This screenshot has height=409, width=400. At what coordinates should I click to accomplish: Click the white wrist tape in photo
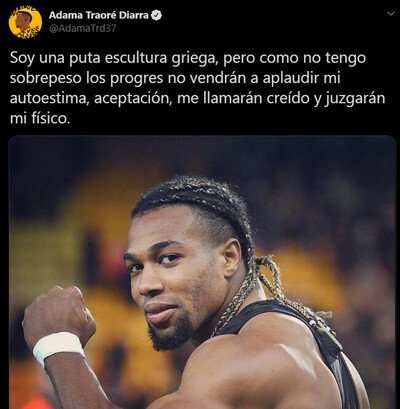(57, 347)
